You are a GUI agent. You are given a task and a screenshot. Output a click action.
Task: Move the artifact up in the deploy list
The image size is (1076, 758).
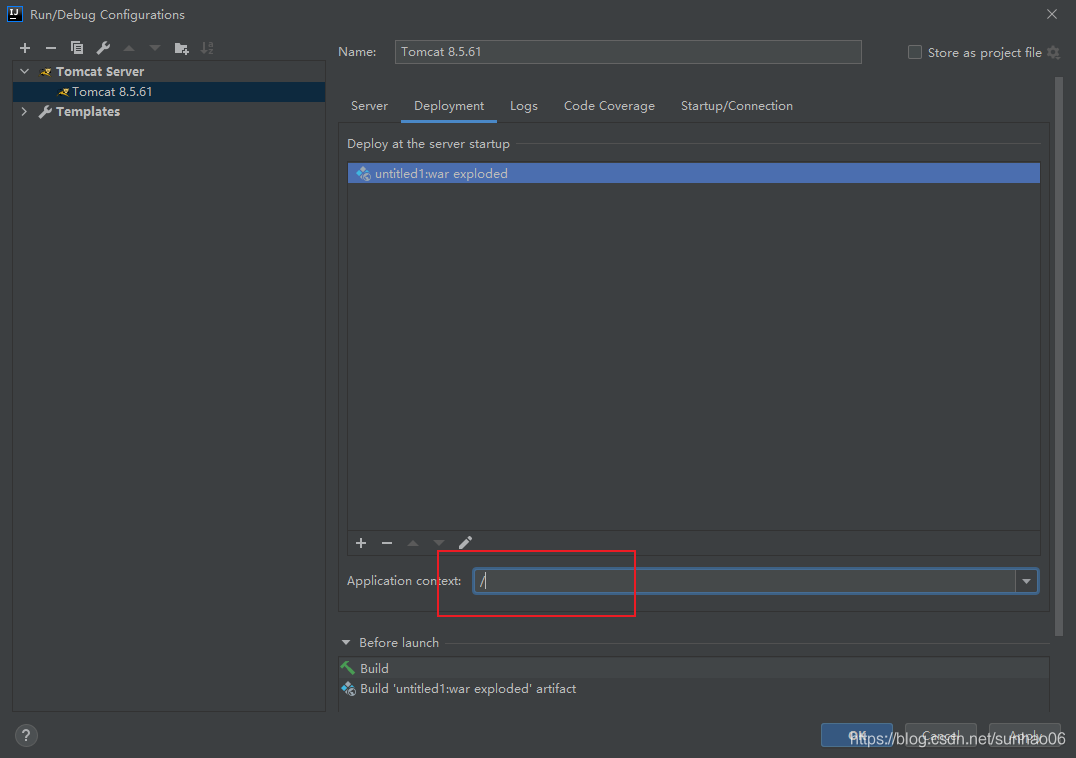[x=413, y=543]
